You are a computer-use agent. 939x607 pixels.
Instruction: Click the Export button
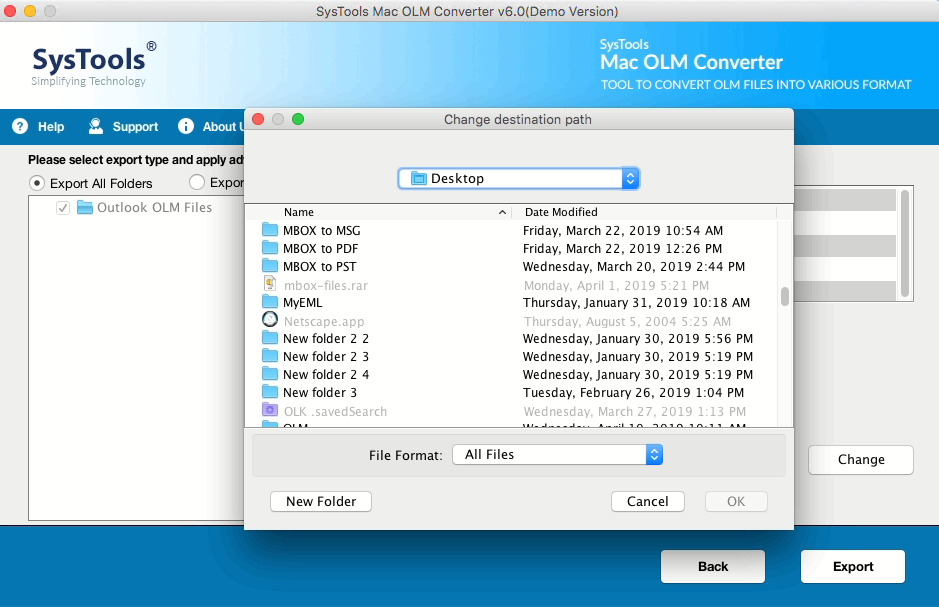[x=853, y=566]
